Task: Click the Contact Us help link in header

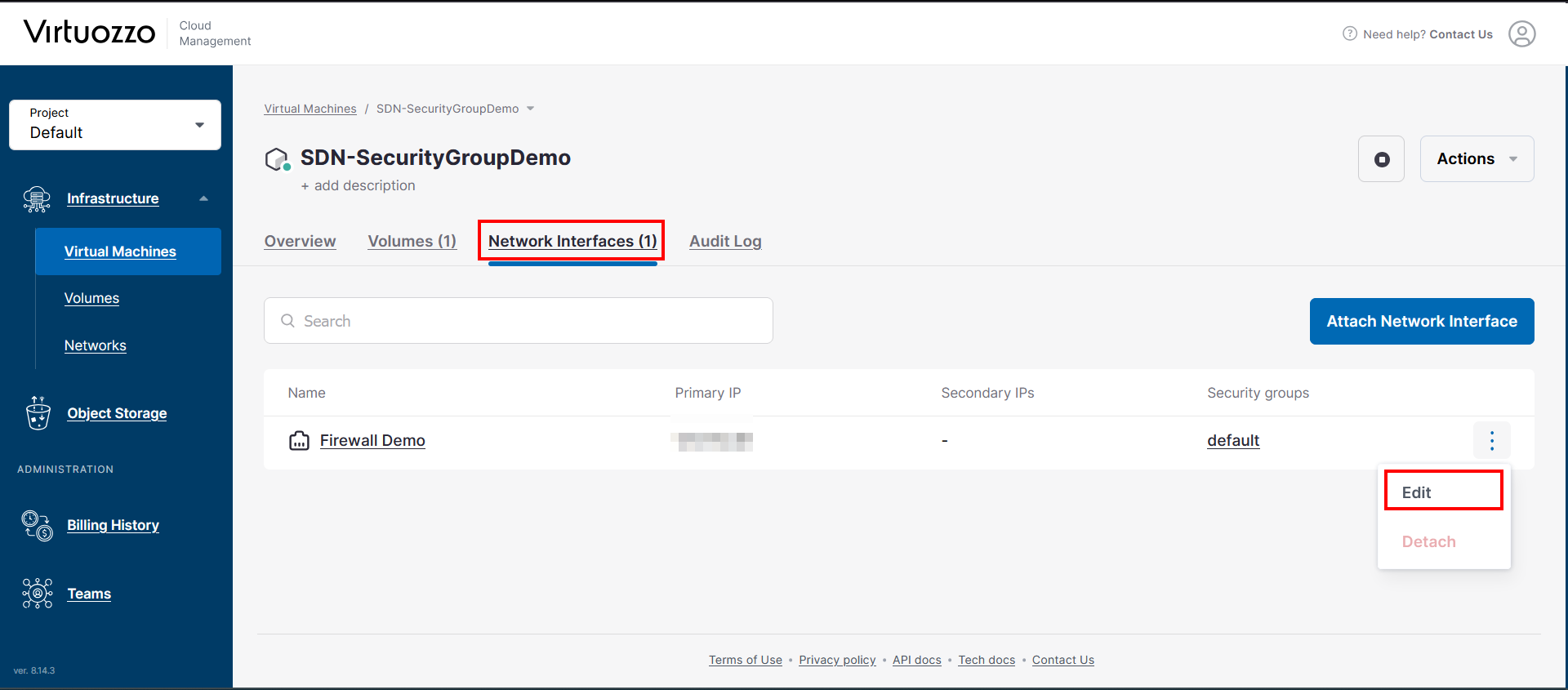Action: 1461,34
